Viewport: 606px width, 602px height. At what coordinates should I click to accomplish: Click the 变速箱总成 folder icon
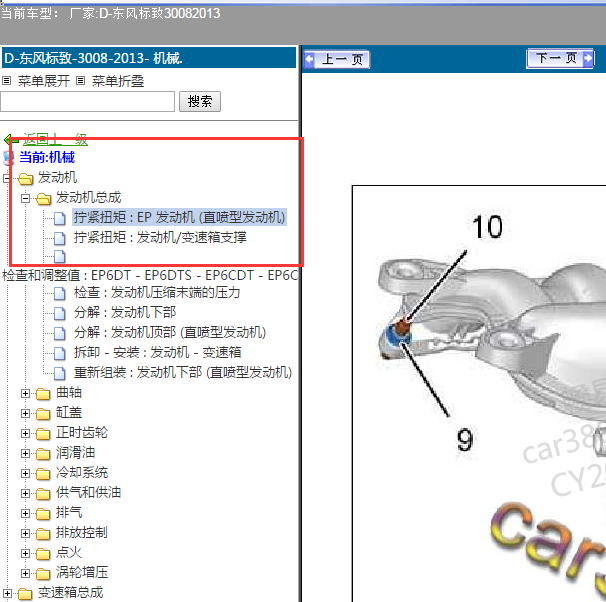coord(25,594)
